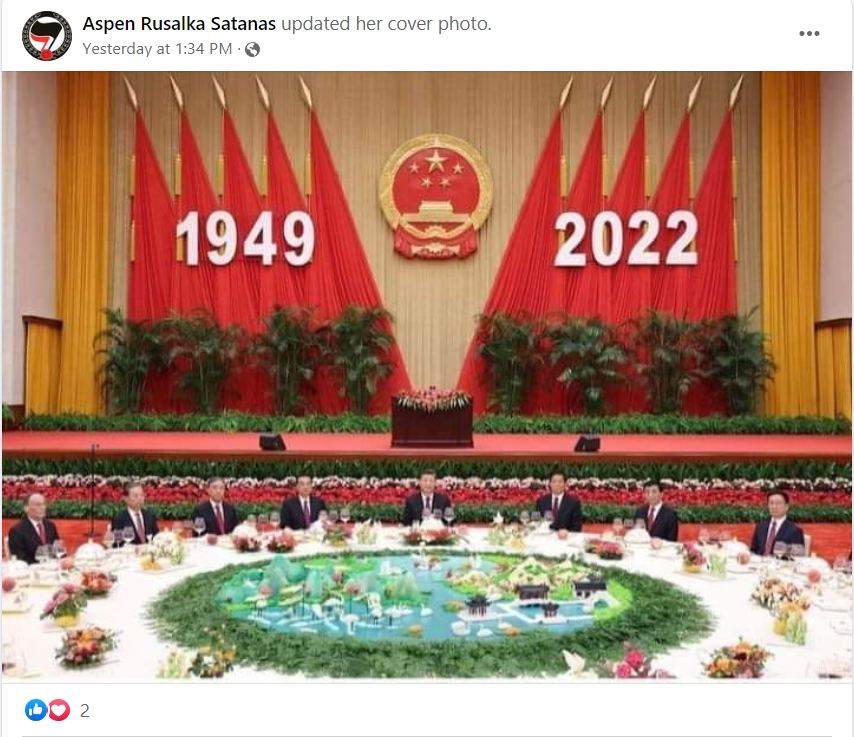Click the globe public audience icon
Image resolution: width=854 pixels, height=737 pixels.
[x=252, y=50]
